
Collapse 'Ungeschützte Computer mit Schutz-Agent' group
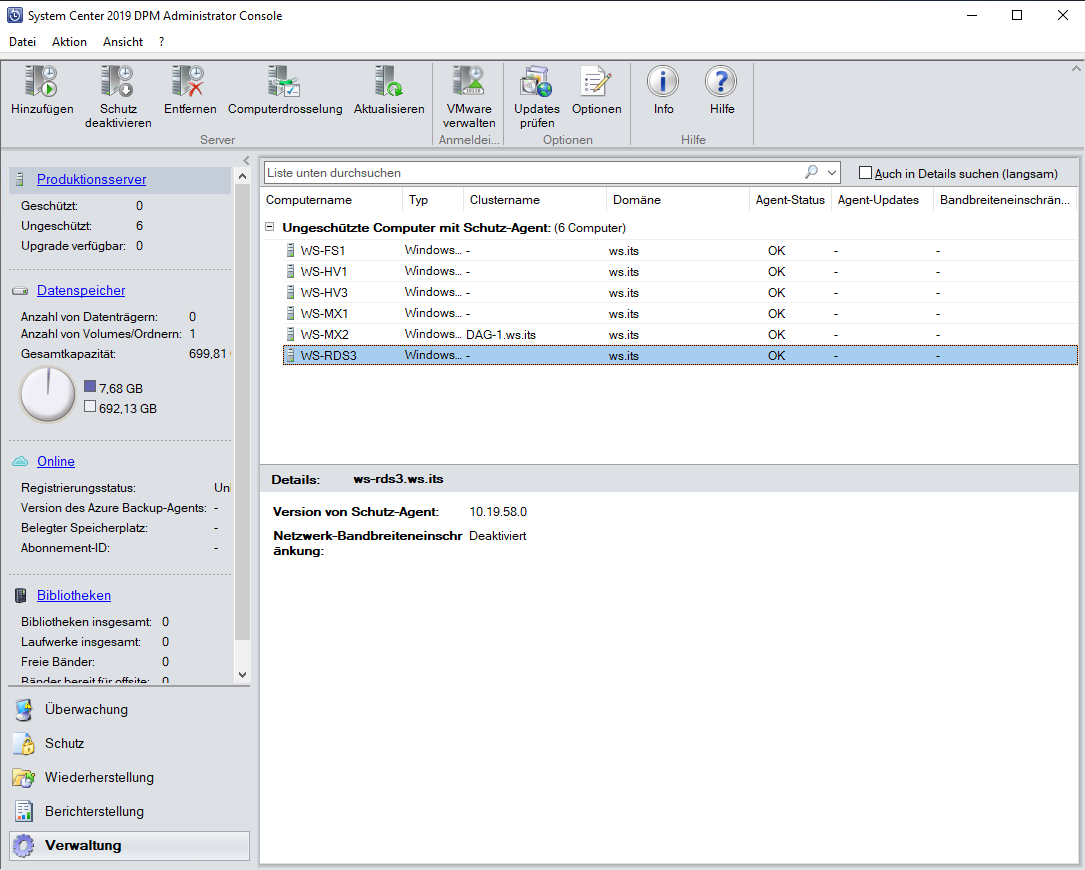click(270, 227)
